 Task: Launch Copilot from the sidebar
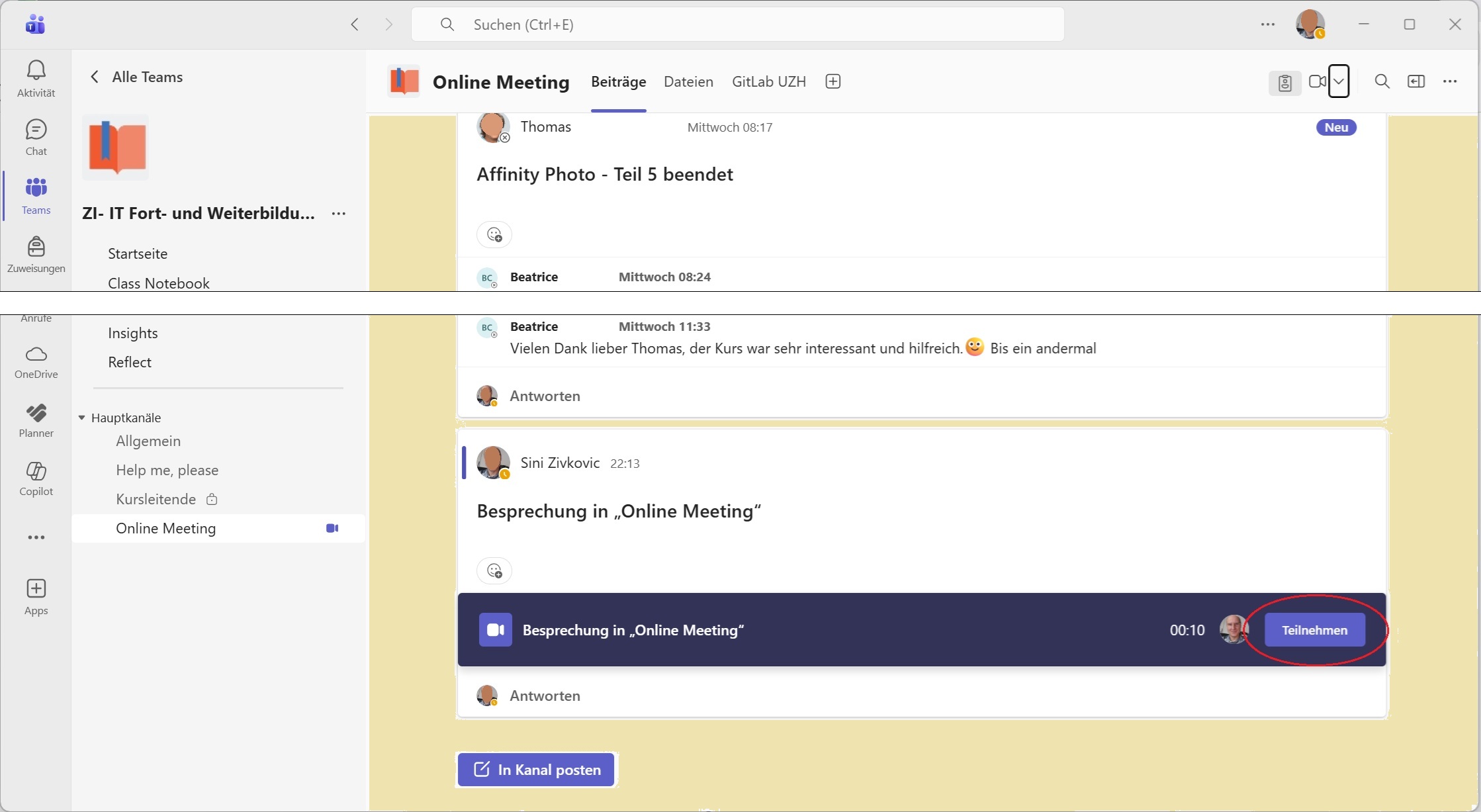36,471
